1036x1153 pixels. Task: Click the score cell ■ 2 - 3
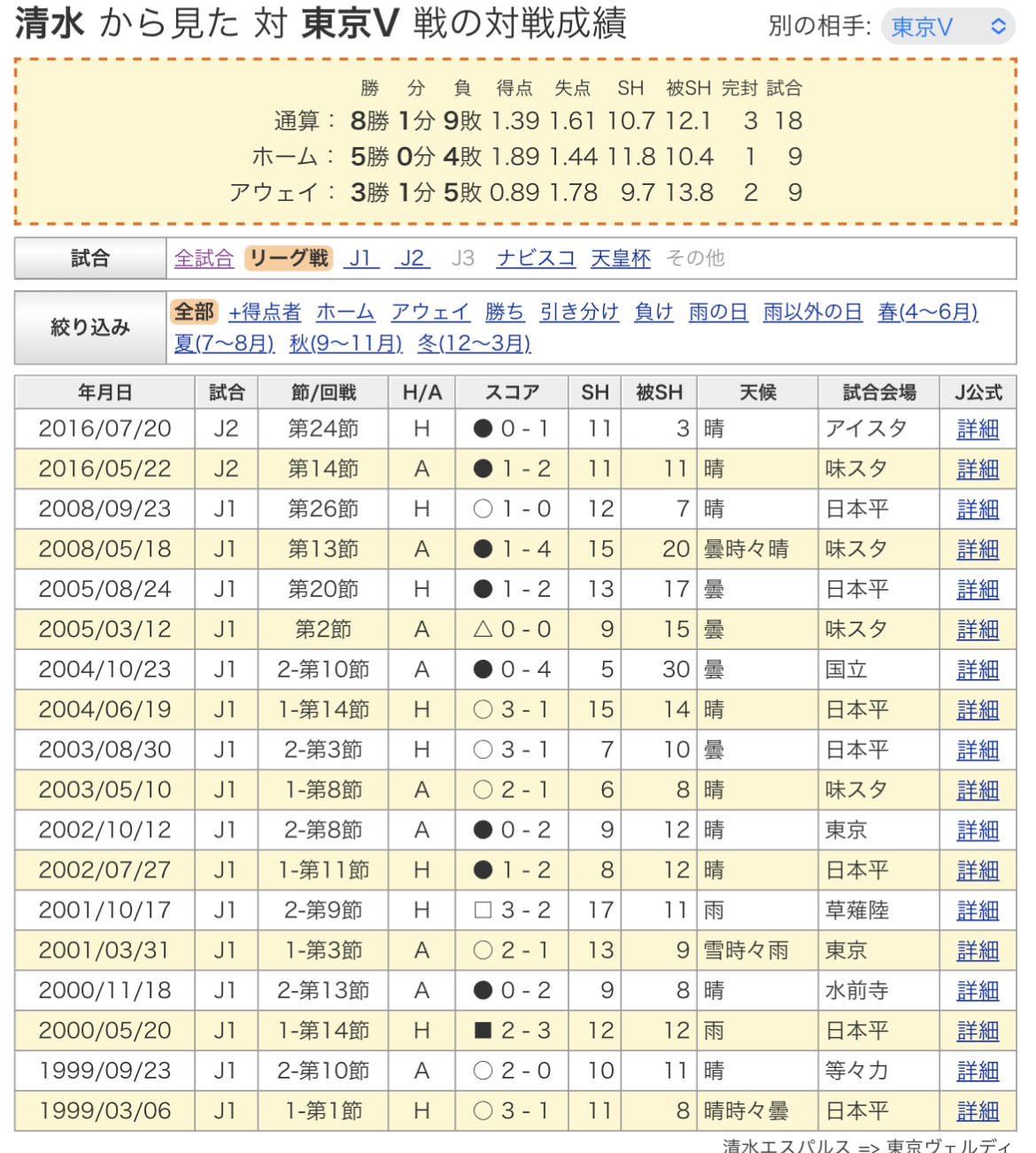tap(513, 1031)
